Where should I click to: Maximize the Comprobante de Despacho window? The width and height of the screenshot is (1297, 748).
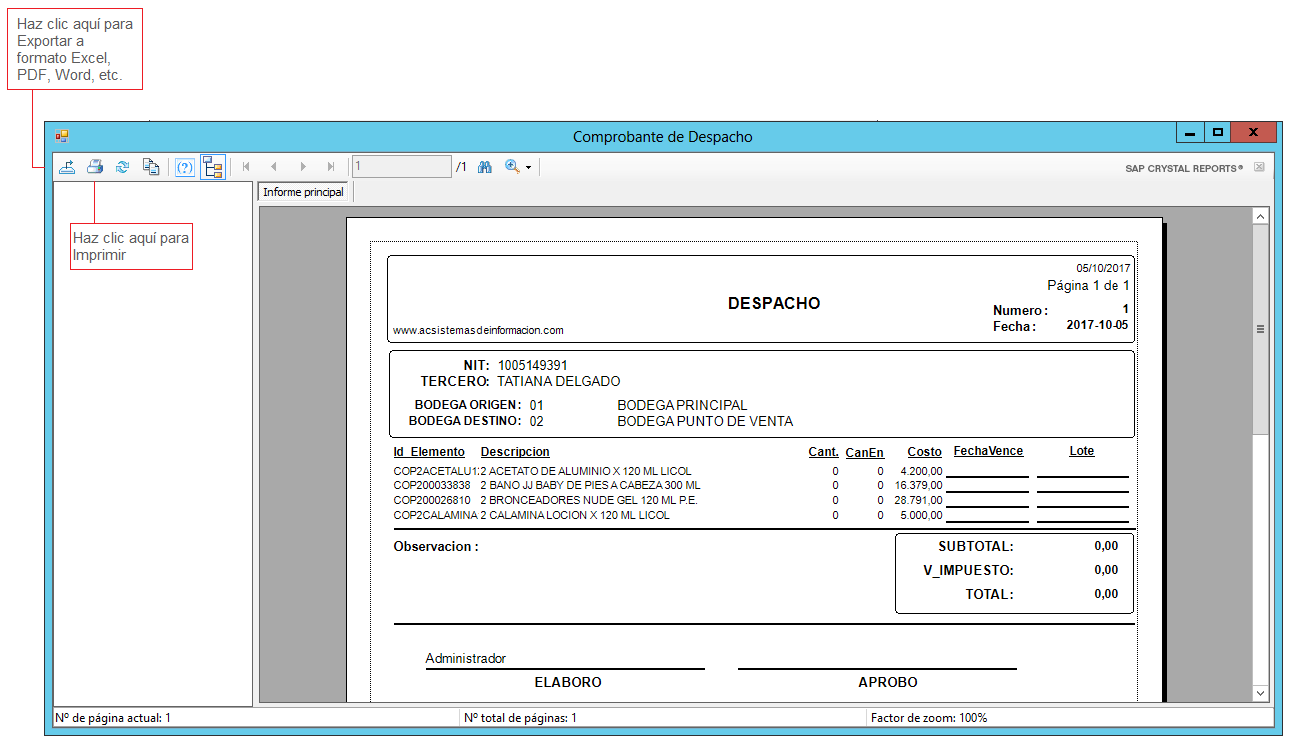click(1217, 132)
